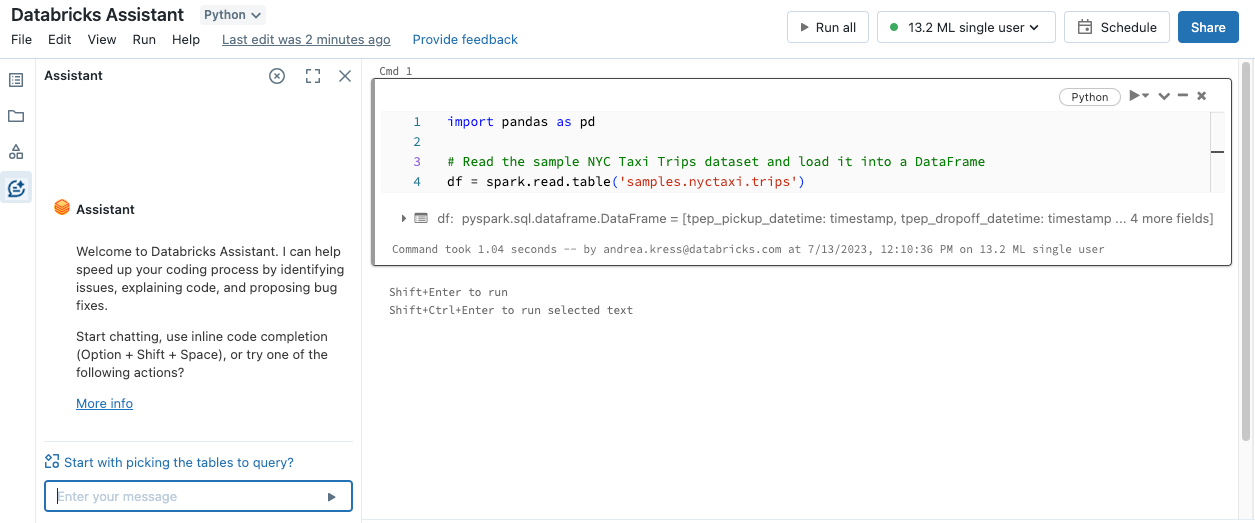Click the Enter your message input field
The width and height of the screenshot is (1255, 523).
185,497
